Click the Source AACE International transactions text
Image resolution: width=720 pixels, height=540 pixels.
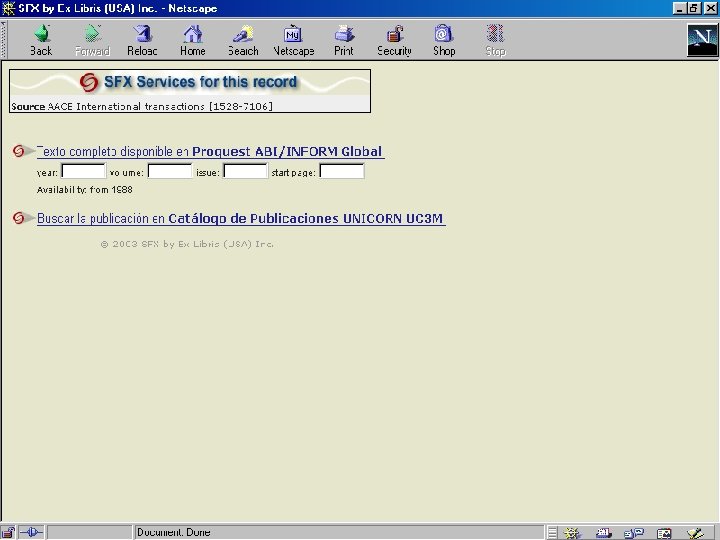click(142, 107)
